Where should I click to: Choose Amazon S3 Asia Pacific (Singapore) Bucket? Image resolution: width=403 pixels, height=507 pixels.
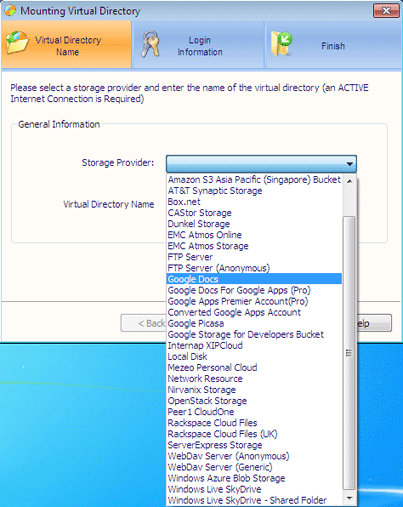(x=254, y=180)
